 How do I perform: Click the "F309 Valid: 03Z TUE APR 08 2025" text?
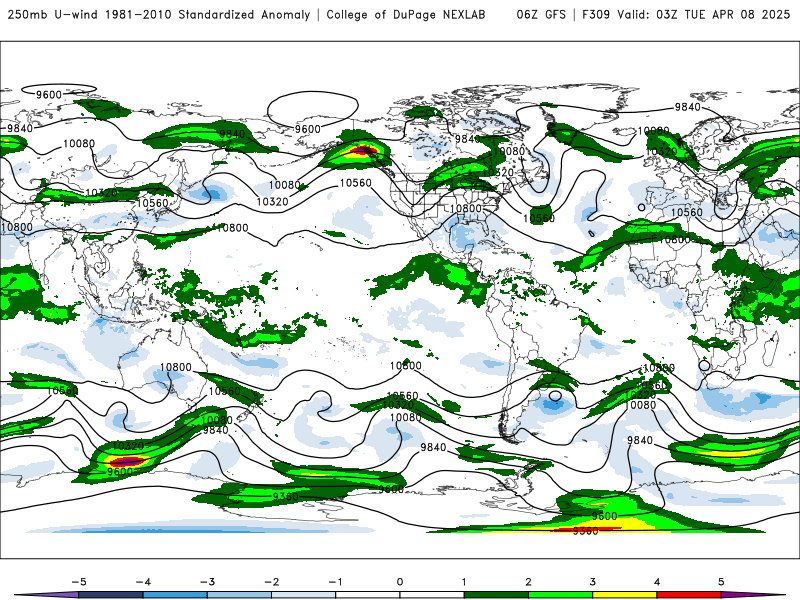pyautogui.click(x=686, y=14)
